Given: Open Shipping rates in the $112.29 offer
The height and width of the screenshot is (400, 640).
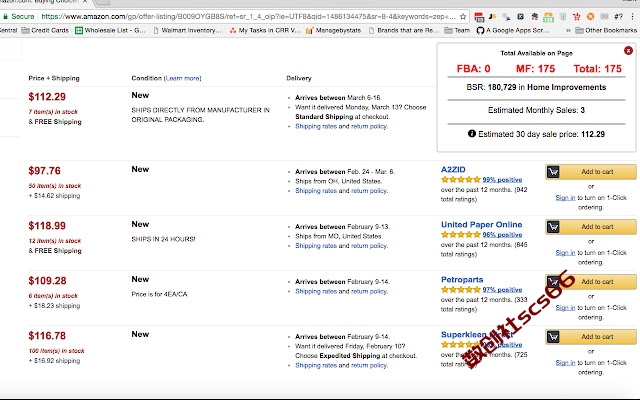Looking at the screenshot, I should click(316, 127).
